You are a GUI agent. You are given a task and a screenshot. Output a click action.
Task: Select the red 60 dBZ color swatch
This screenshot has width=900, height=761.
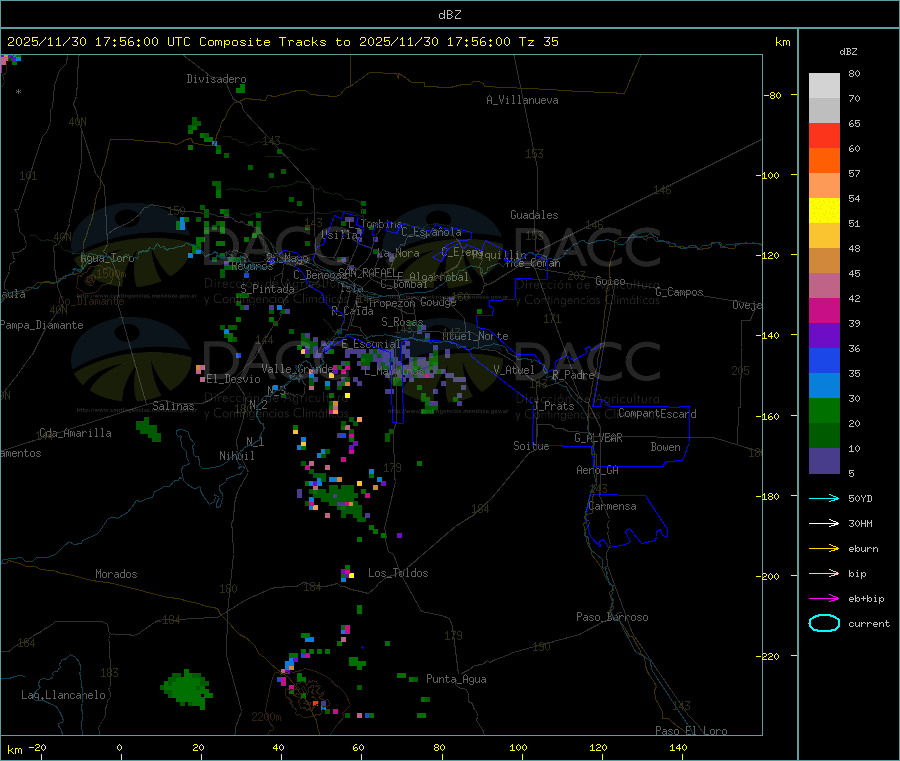pos(824,135)
